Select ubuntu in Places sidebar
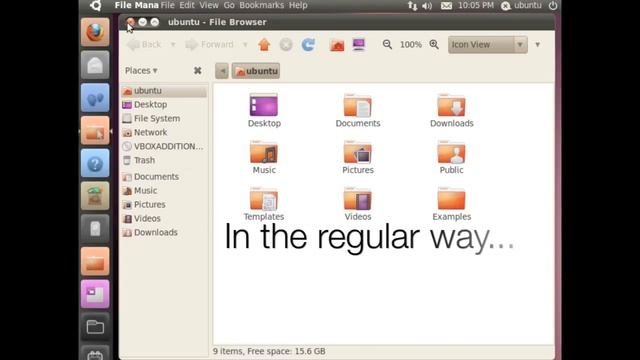 164,91
